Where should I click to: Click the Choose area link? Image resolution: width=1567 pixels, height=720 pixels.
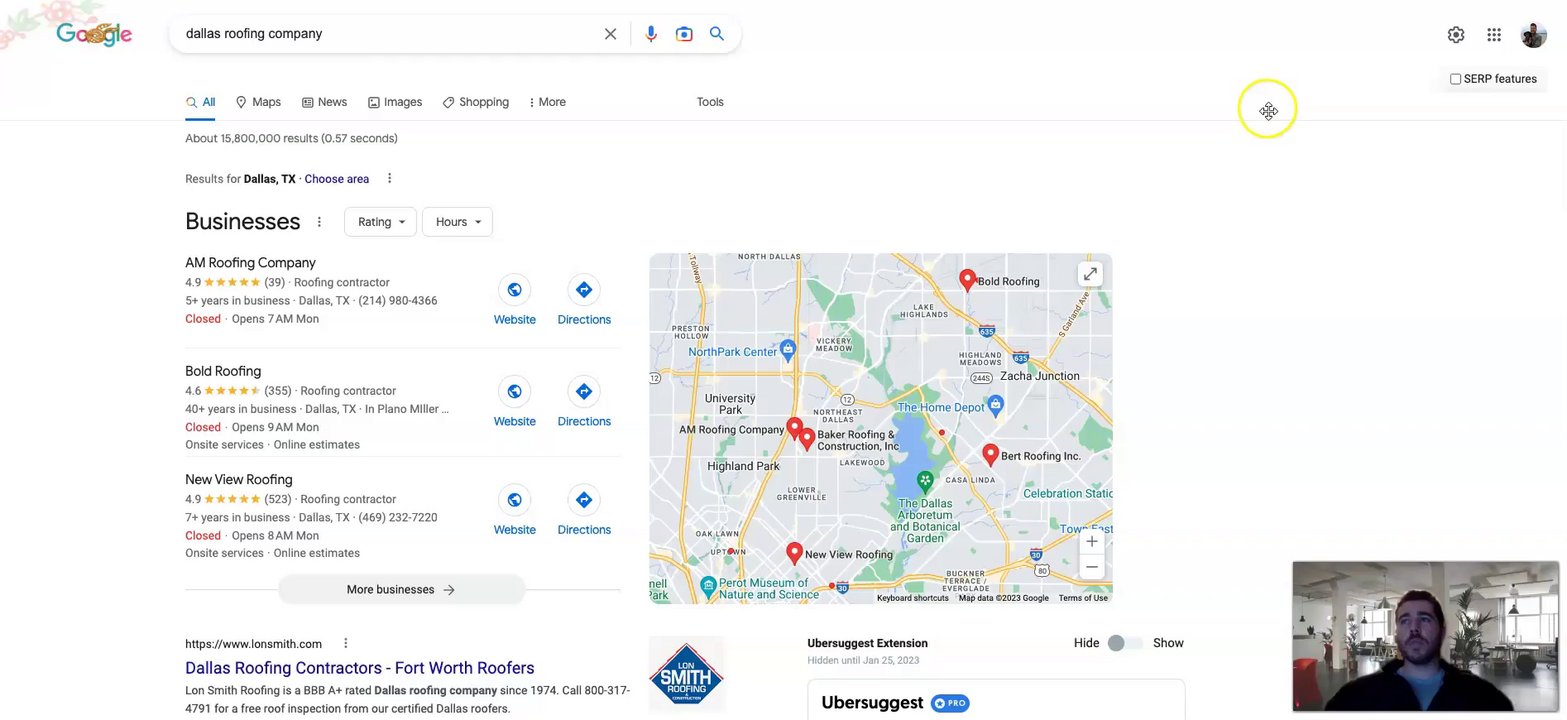[337, 179]
